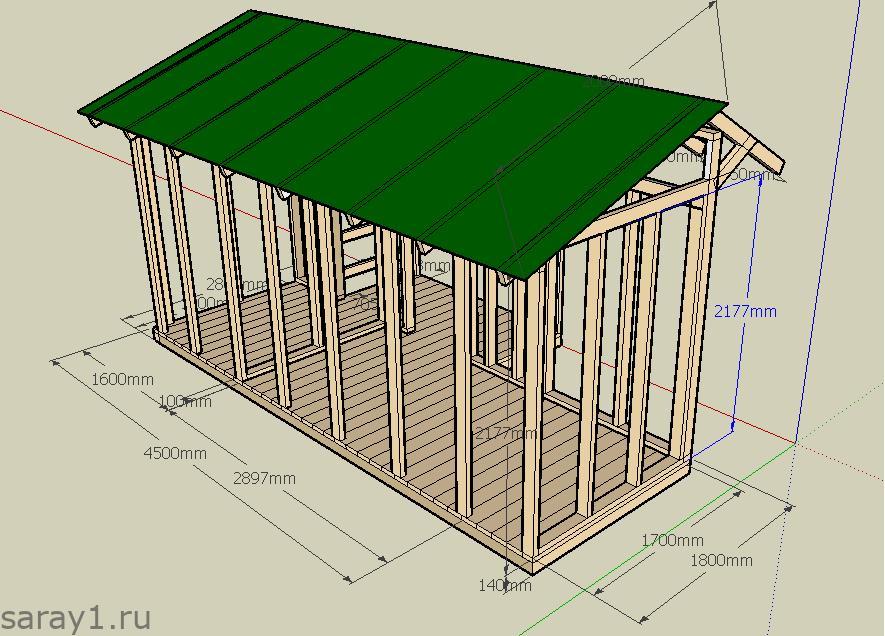The image size is (885, 636).
Task: Click the 1800mm width dimension text
Action: pyautogui.click(x=721, y=560)
